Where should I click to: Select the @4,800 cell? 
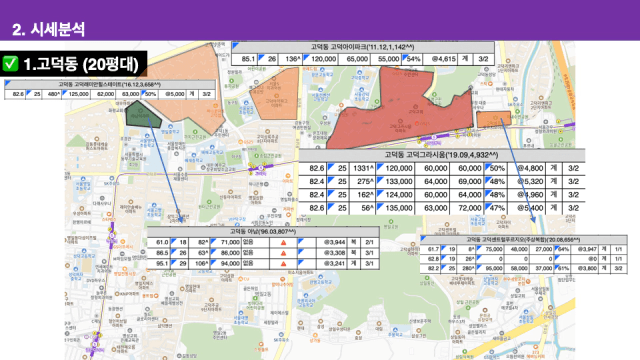click(527, 168)
